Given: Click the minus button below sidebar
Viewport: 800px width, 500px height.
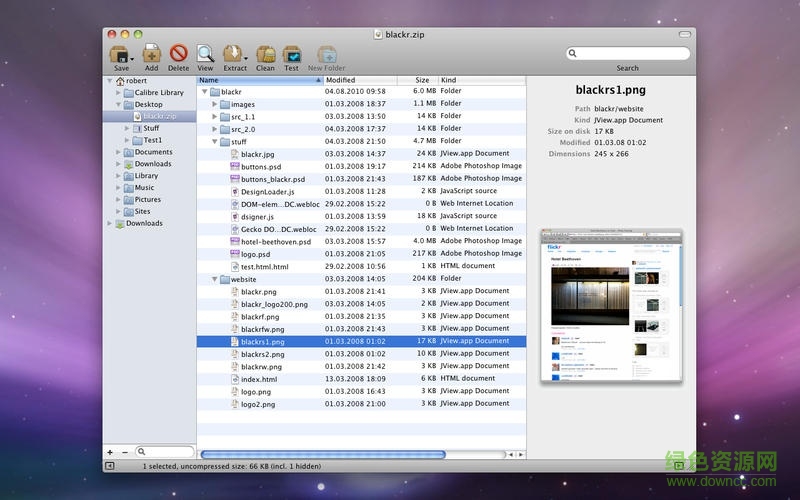Looking at the screenshot, I should click(125, 452).
